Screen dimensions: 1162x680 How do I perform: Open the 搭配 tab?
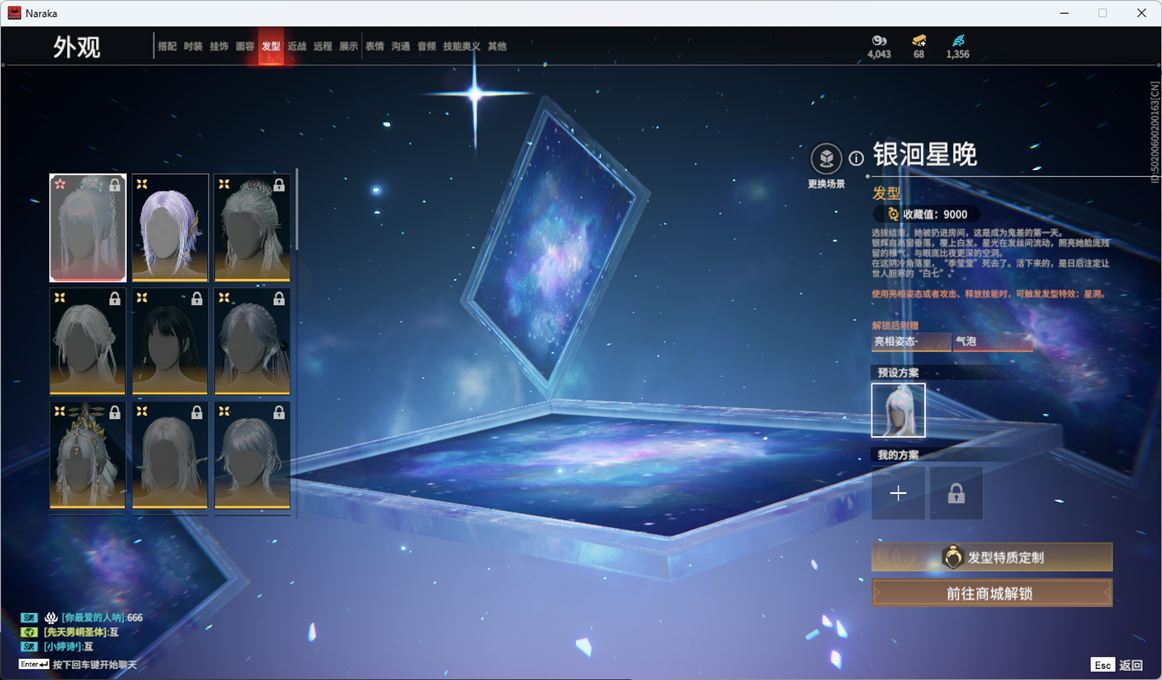[x=167, y=46]
